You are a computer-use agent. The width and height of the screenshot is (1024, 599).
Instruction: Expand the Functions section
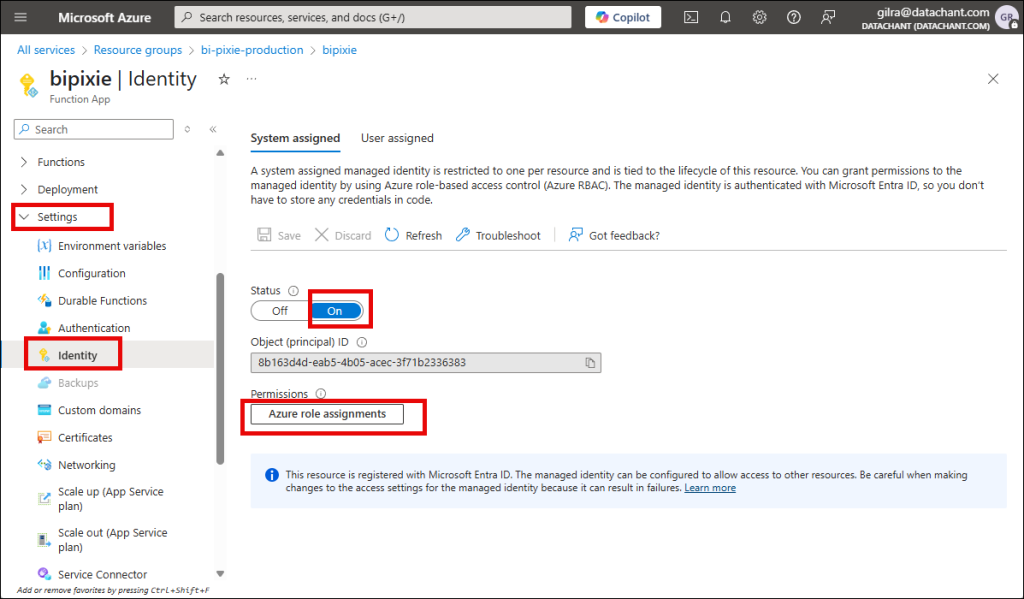pos(24,162)
